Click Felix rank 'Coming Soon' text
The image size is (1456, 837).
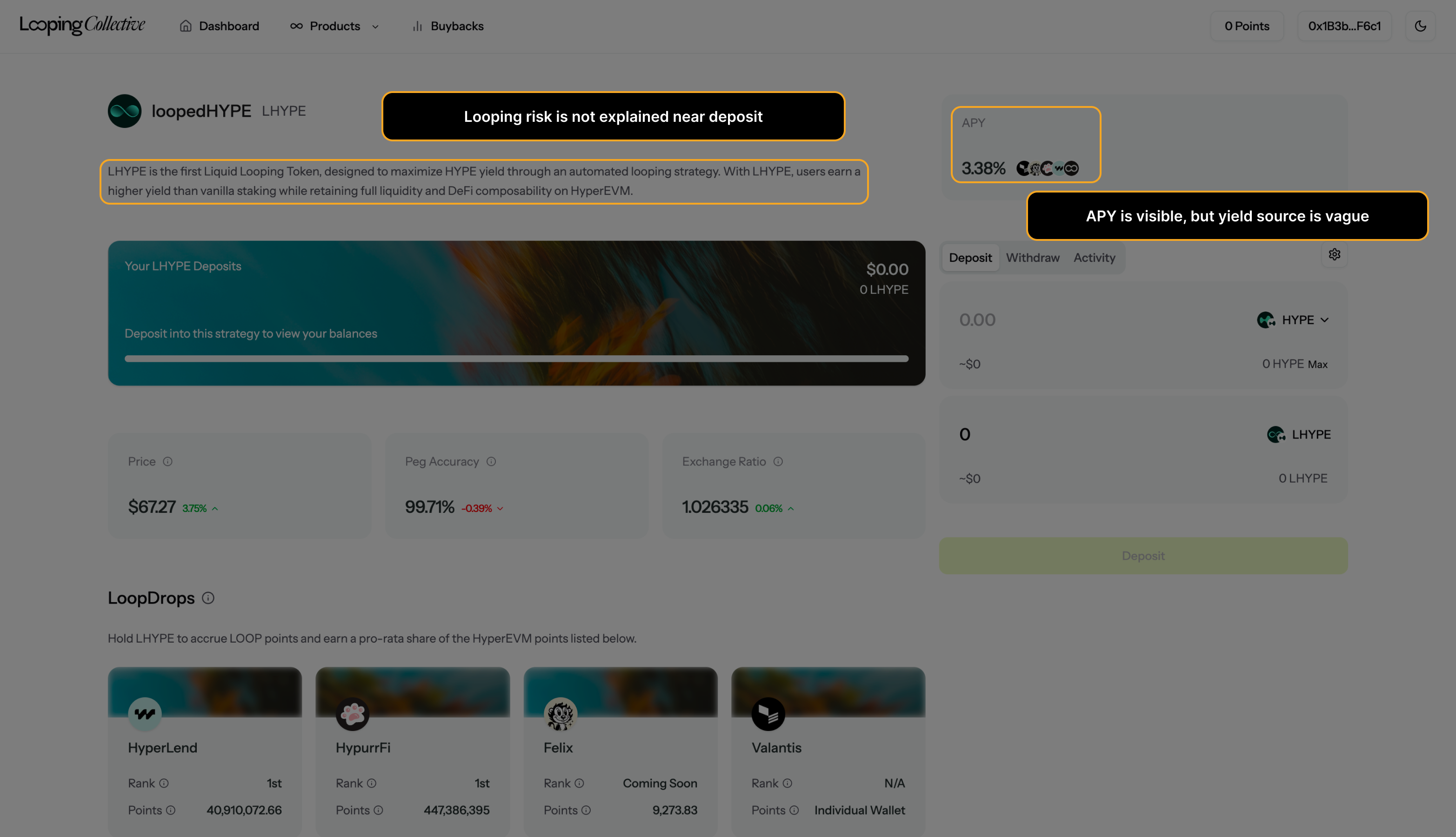click(660, 784)
